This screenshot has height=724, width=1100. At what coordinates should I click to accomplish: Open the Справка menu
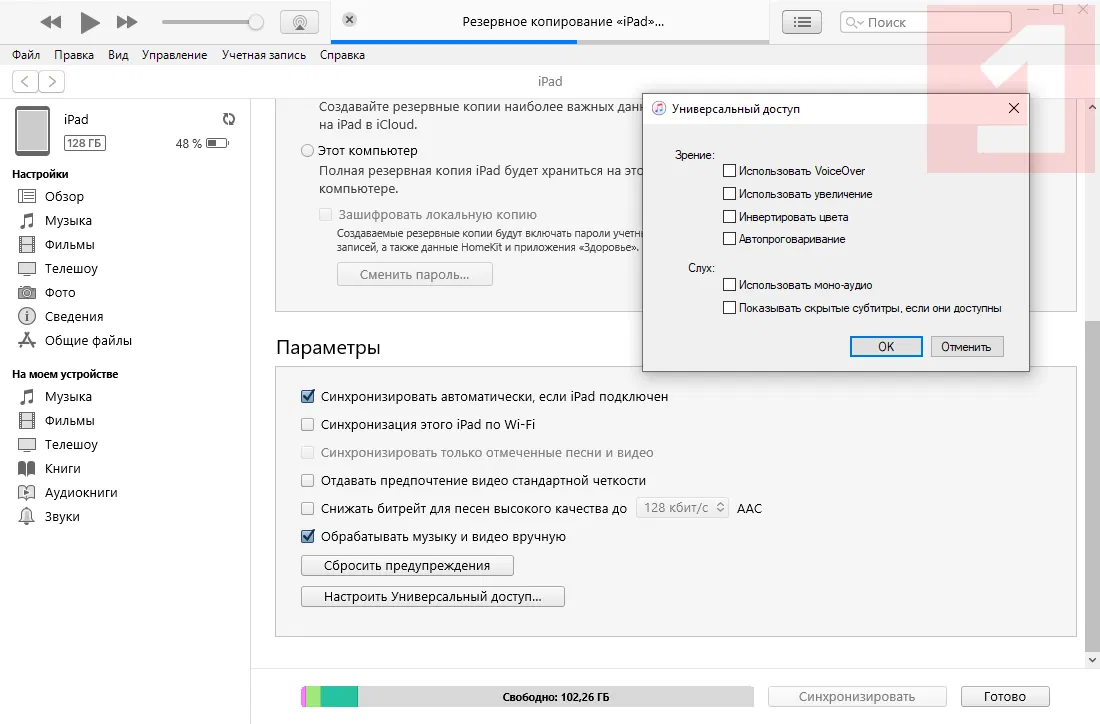tap(342, 55)
